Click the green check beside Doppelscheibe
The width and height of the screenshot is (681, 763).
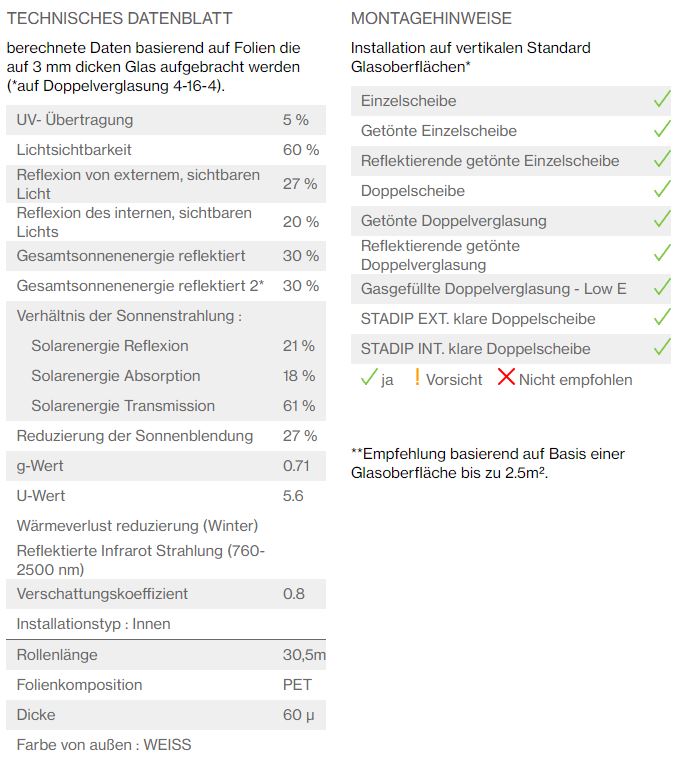pyautogui.click(x=662, y=189)
